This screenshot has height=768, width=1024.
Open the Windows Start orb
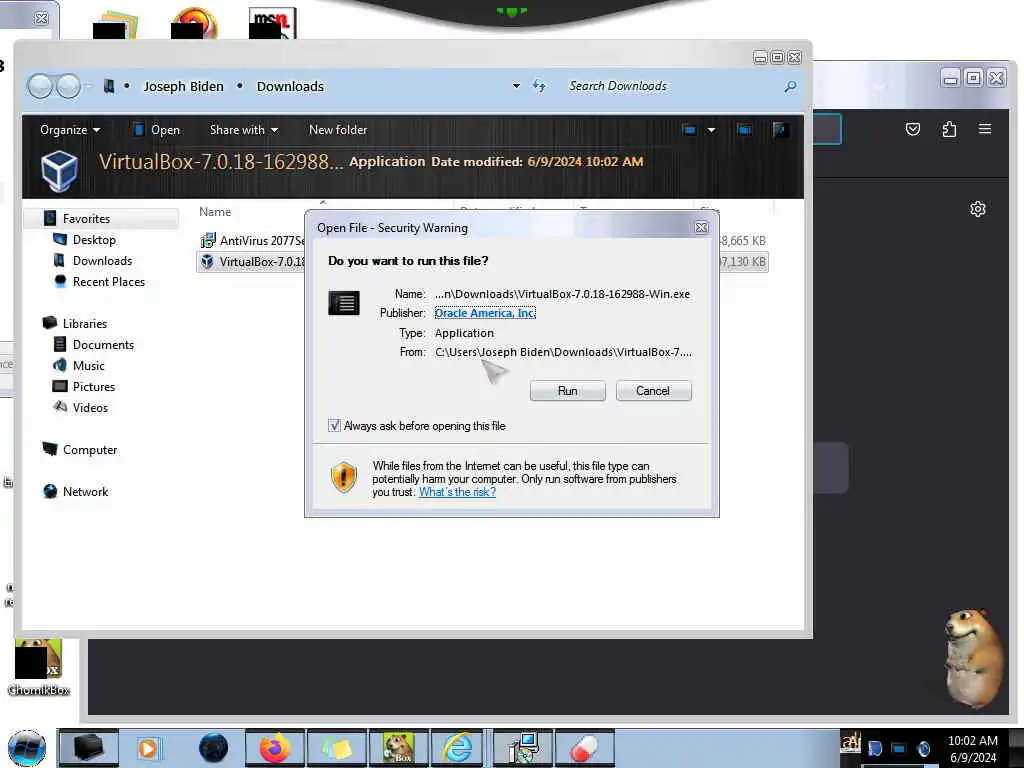pyautogui.click(x=27, y=748)
